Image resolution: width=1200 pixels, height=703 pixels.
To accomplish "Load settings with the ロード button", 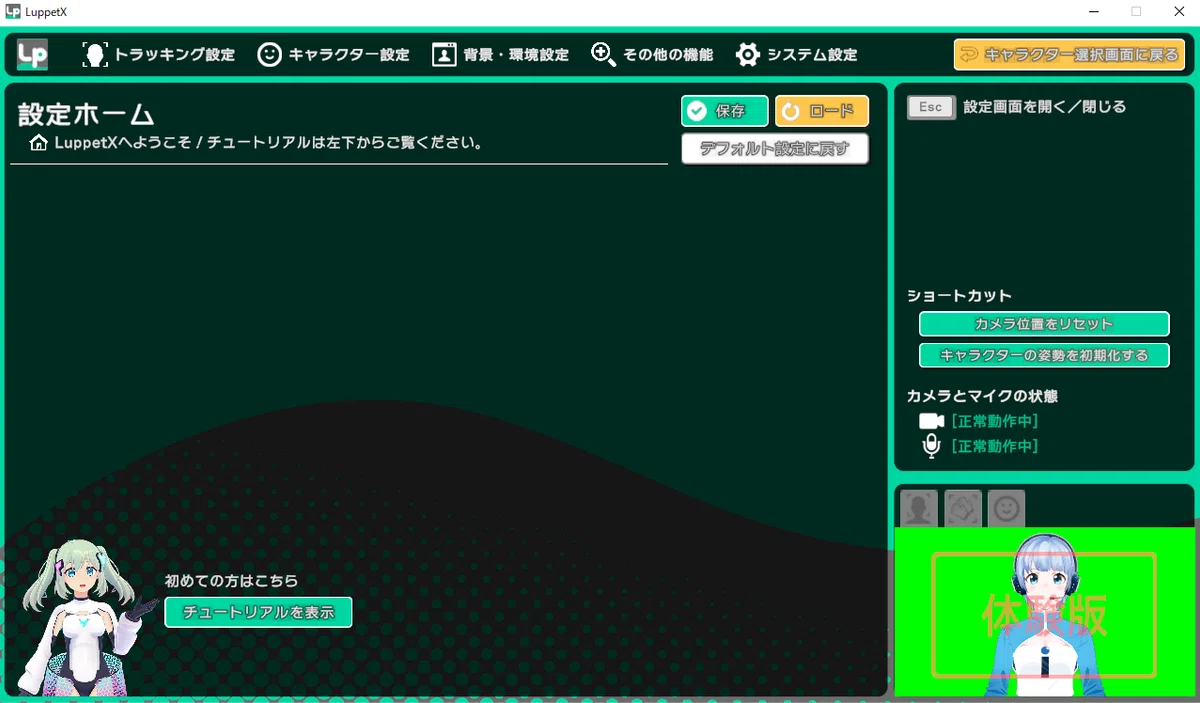I will (822, 111).
